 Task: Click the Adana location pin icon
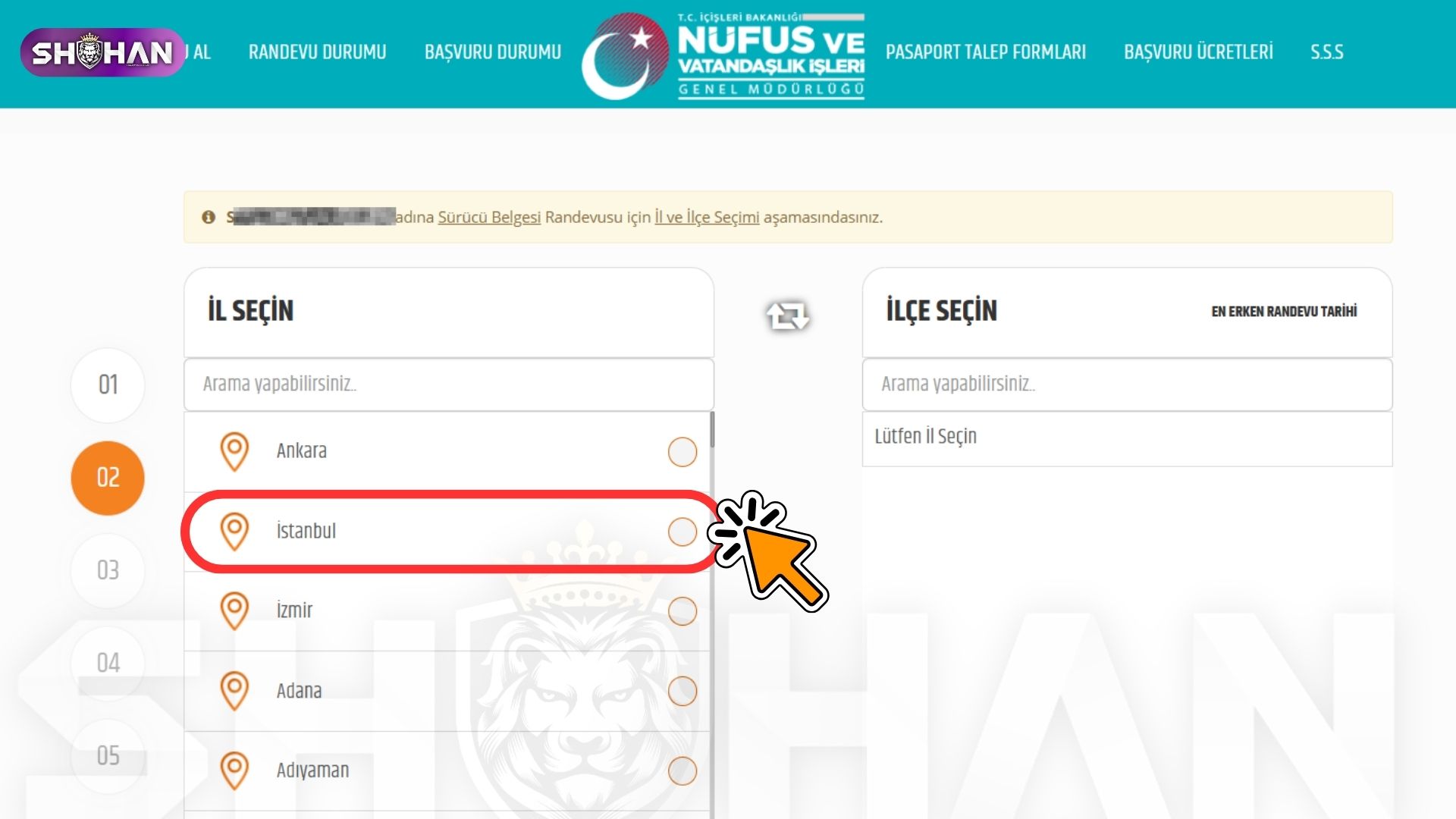click(234, 691)
